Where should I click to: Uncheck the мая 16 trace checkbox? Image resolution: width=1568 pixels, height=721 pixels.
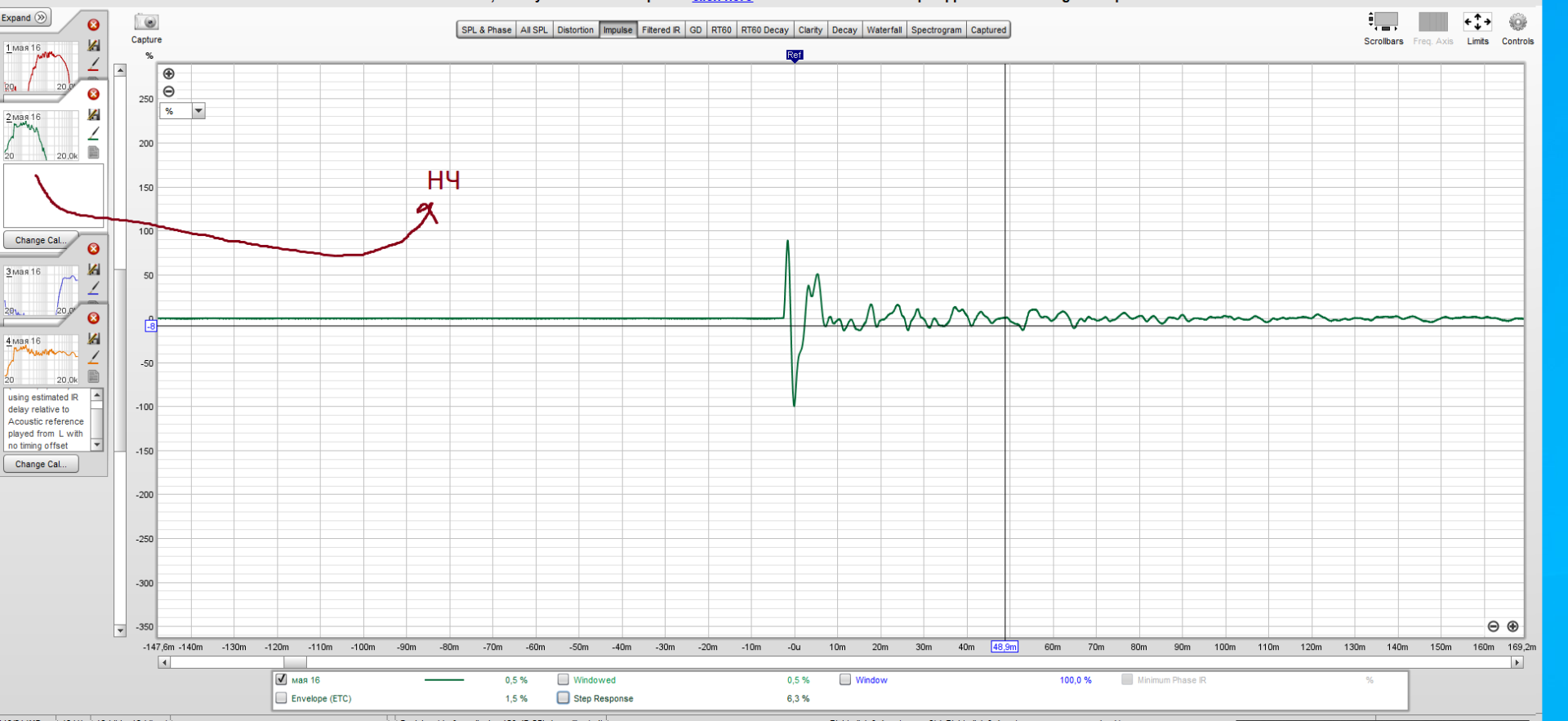[x=282, y=679]
